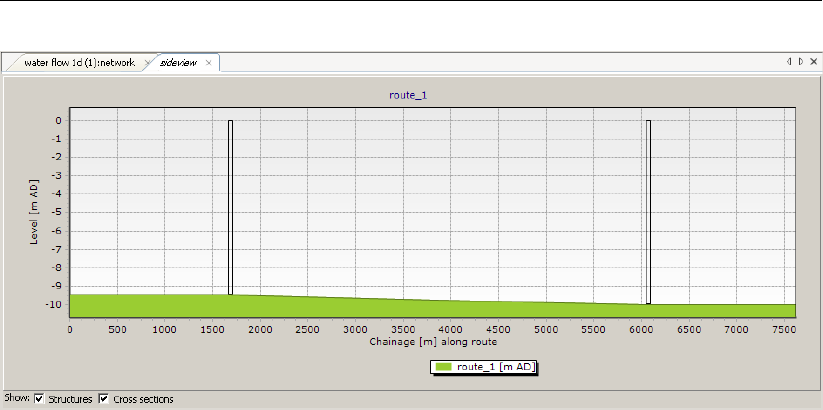The width and height of the screenshot is (823, 410).
Task: Click the Cross sections checkbox label text
Action: pyautogui.click(x=143, y=400)
